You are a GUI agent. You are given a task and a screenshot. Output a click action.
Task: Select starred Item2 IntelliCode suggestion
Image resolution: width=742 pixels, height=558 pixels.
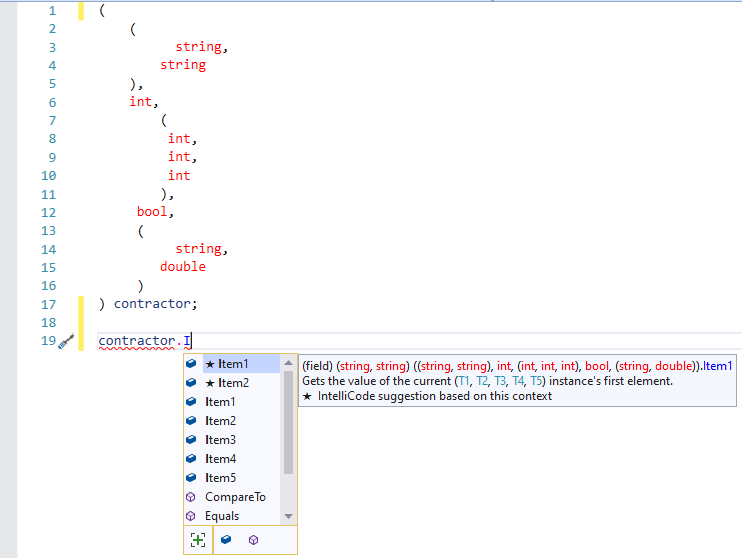pyautogui.click(x=241, y=382)
